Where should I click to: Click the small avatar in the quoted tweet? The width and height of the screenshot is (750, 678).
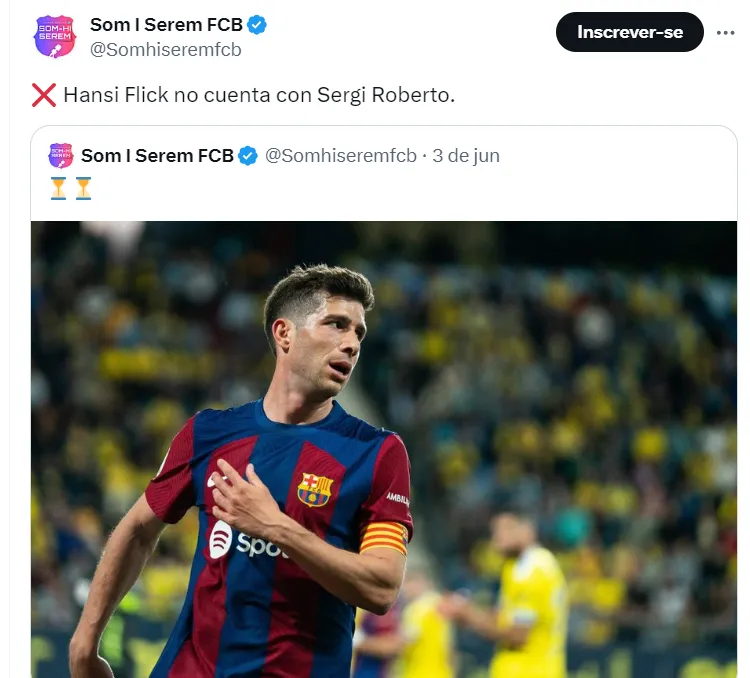(60, 155)
